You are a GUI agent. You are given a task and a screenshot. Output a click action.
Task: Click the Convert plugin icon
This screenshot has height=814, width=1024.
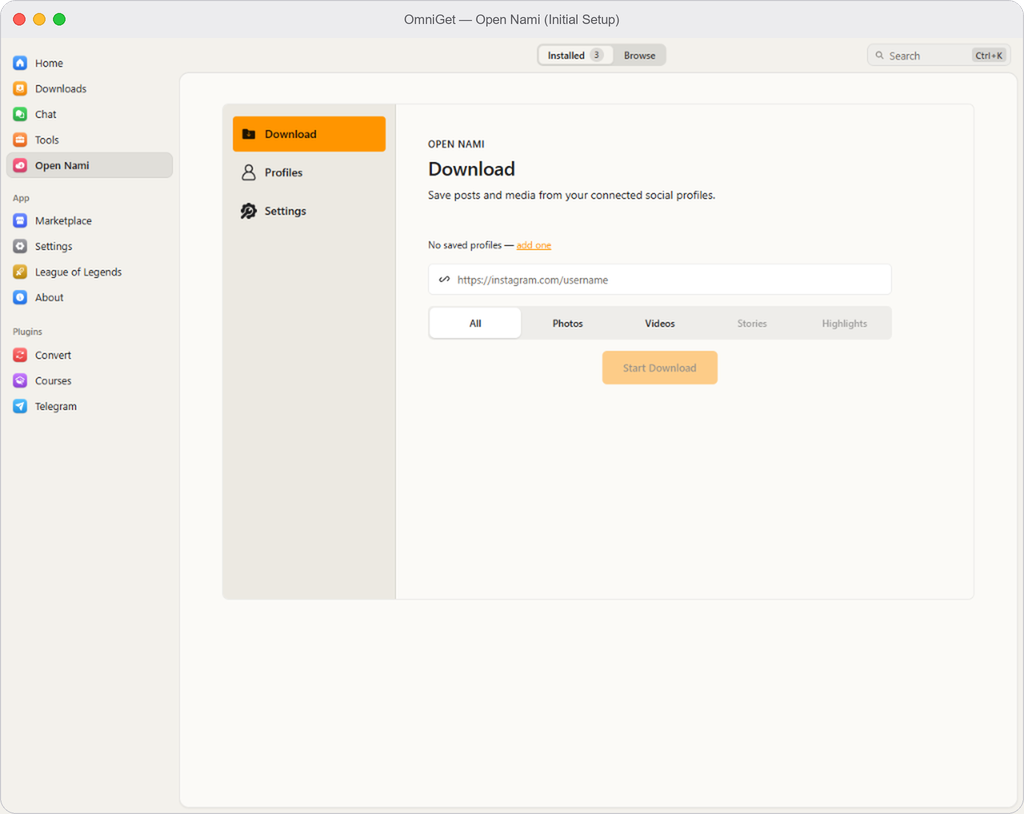pos(20,355)
